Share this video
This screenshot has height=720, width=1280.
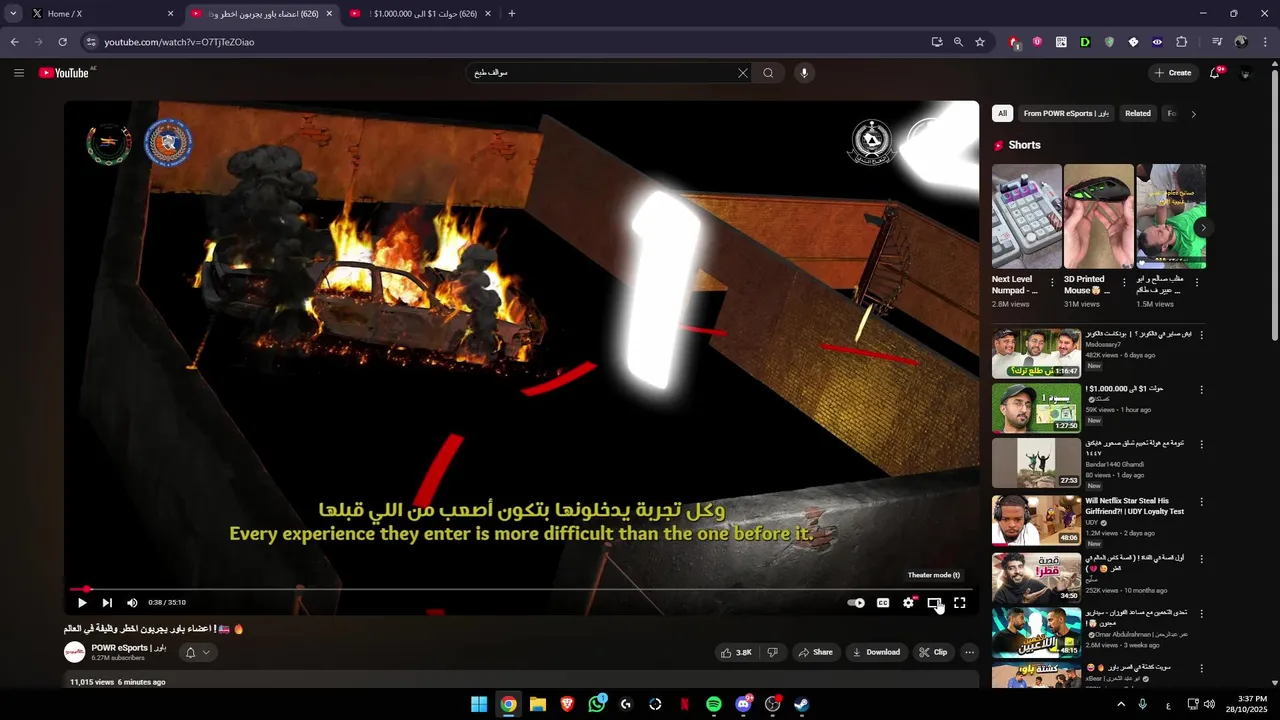coord(815,652)
